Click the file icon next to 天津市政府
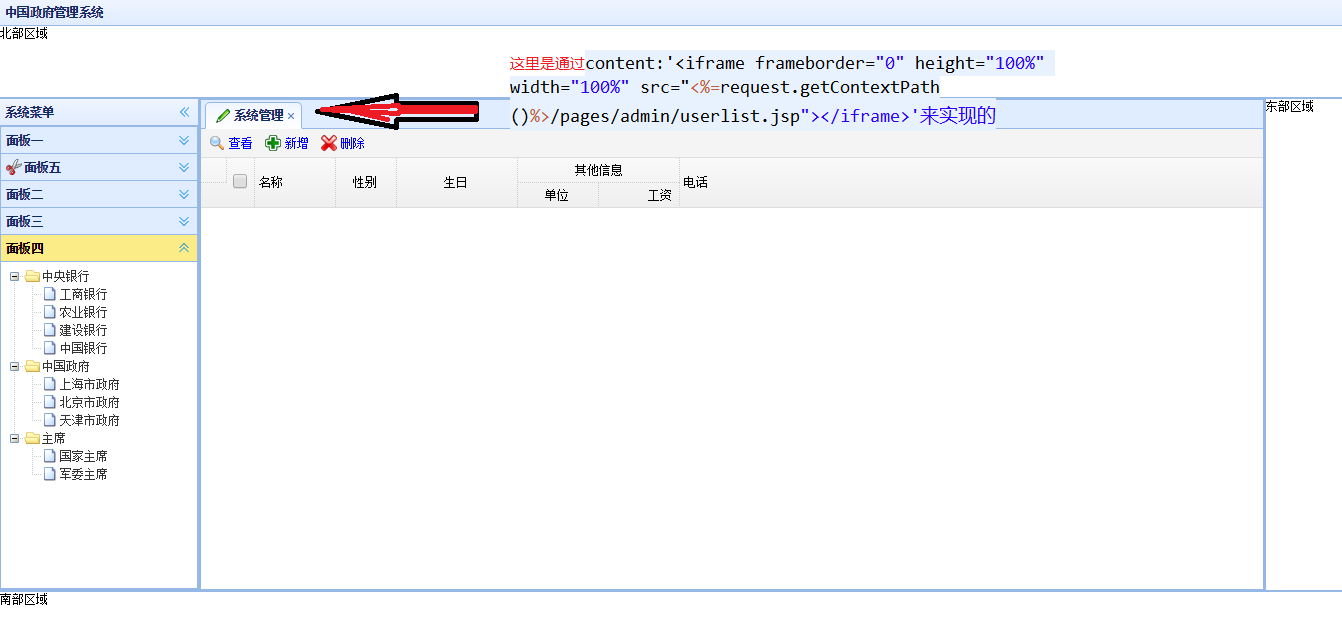1342x635 pixels. tap(50, 420)
